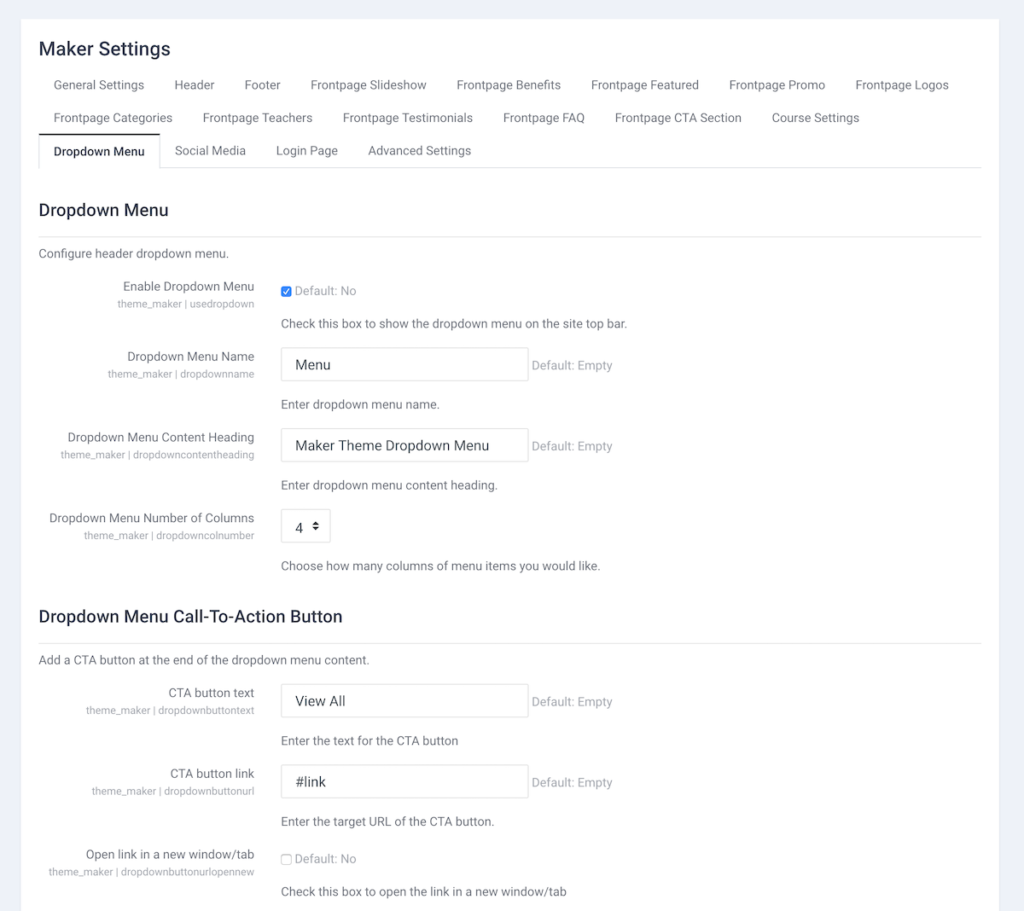Viewport: 1024px width, 911px height.
Task: Open the Frontpage Teachers tab
Action: 257,117
